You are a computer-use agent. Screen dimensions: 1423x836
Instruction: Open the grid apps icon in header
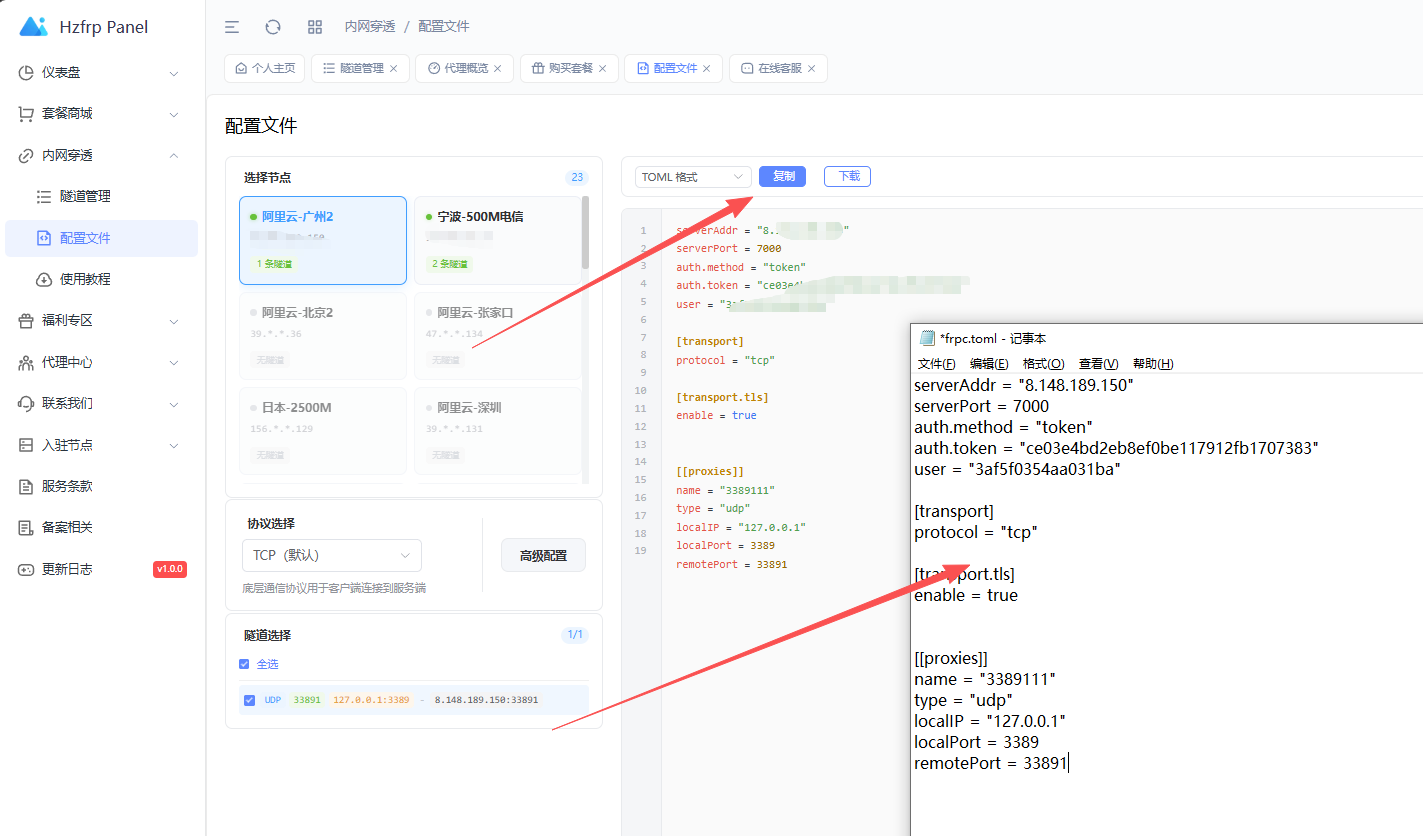tap(315, 27)
